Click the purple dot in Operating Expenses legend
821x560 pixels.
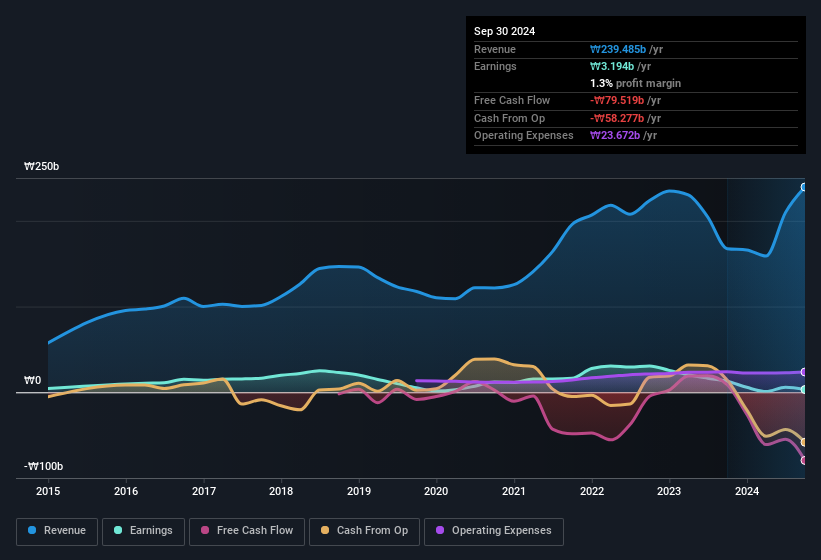tap(440, 530)
